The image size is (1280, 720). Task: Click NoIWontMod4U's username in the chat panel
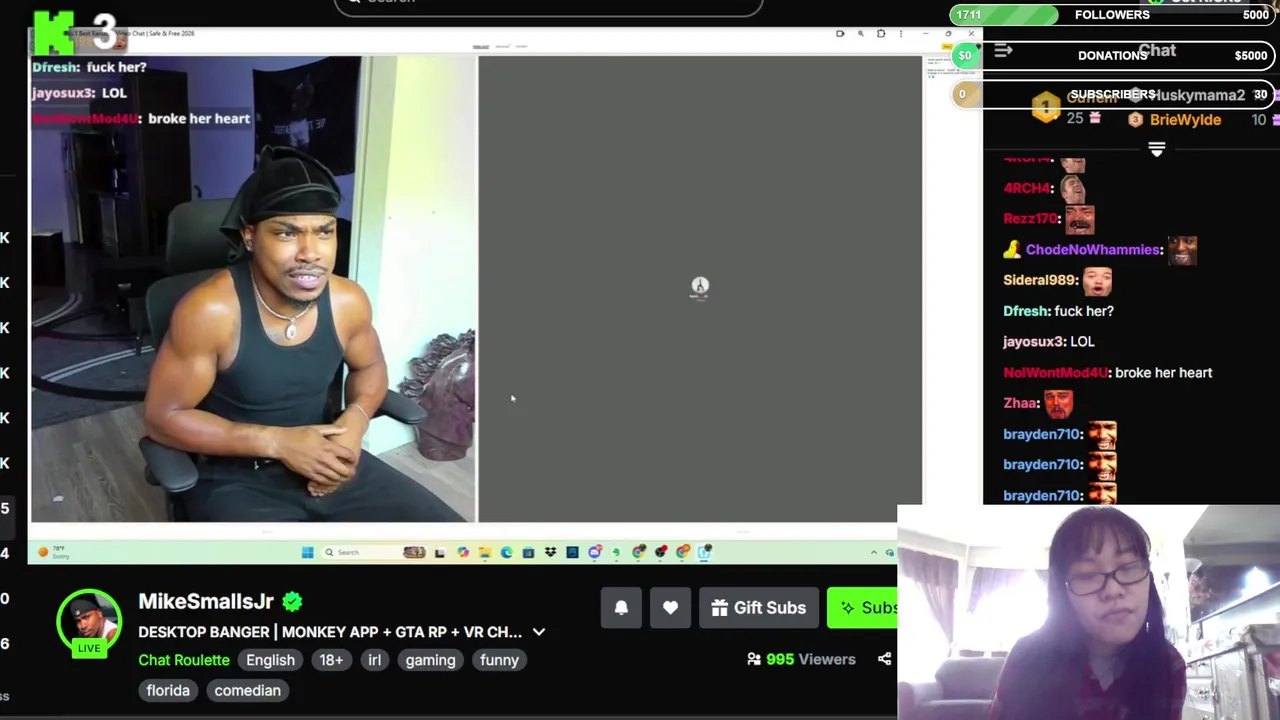(1056, 373)
